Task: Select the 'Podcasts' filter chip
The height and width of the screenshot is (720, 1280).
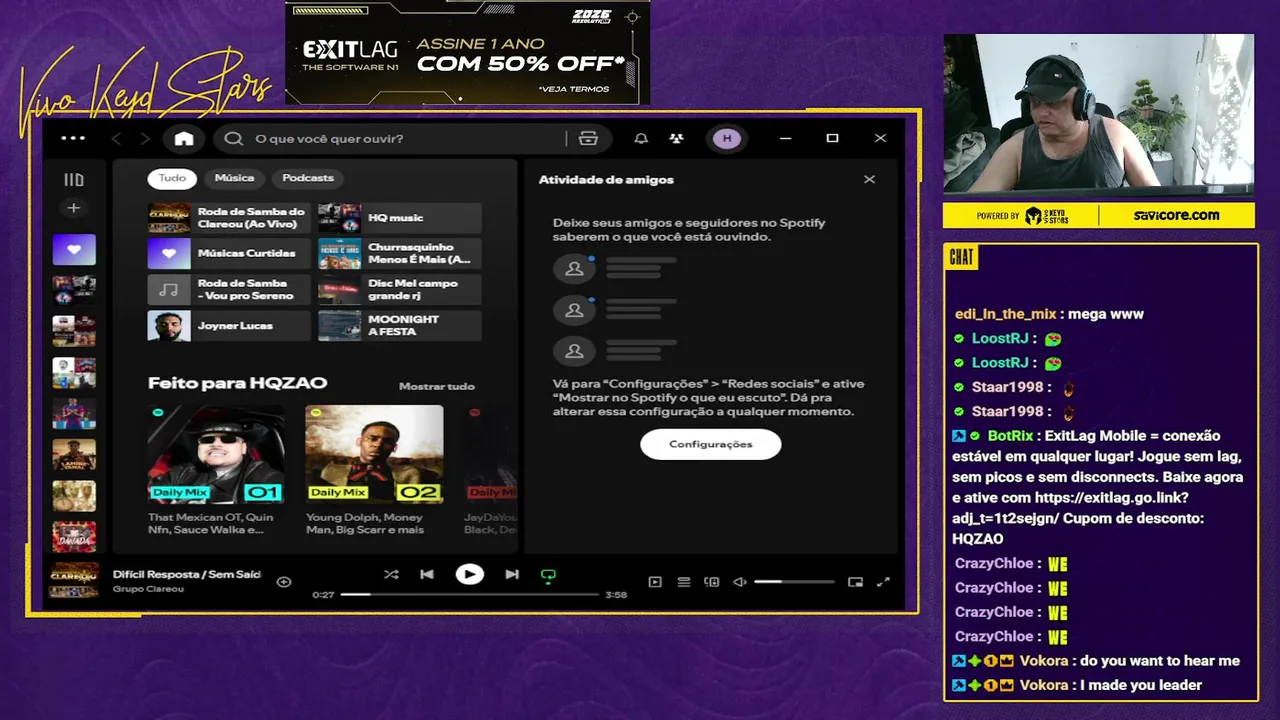Action: point(308,178)
